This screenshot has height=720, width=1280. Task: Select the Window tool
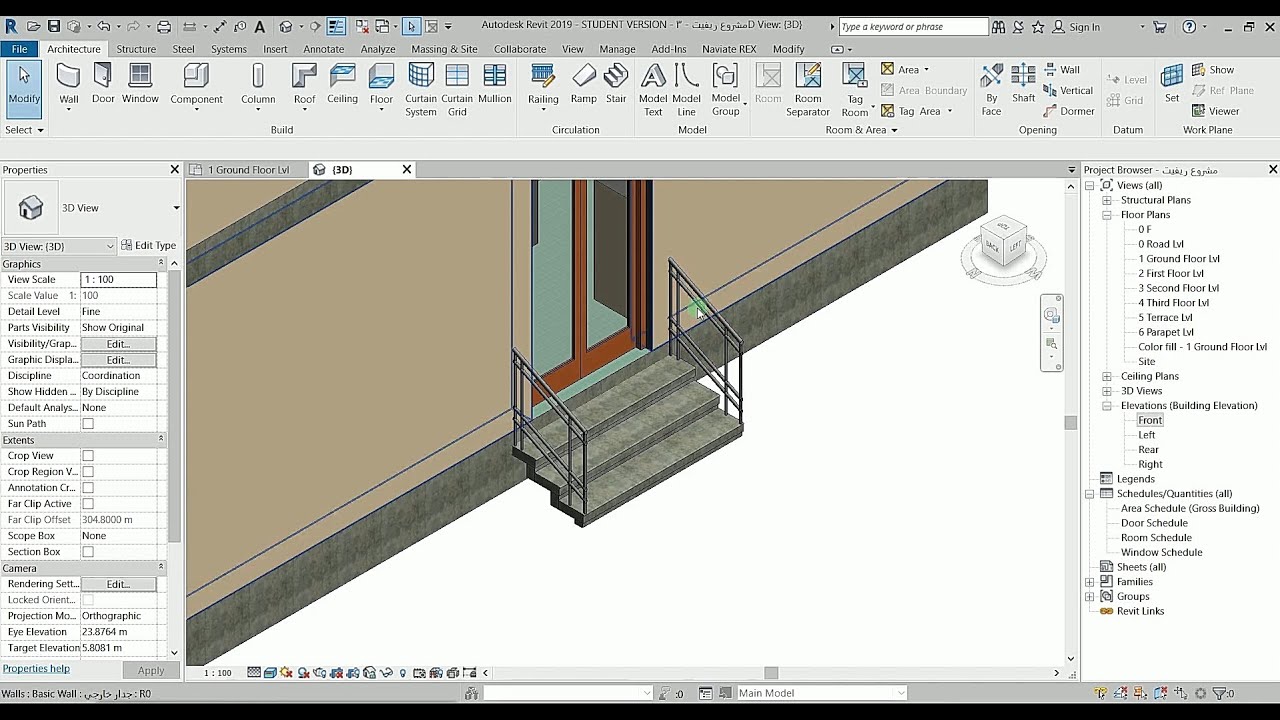[140, 84]
